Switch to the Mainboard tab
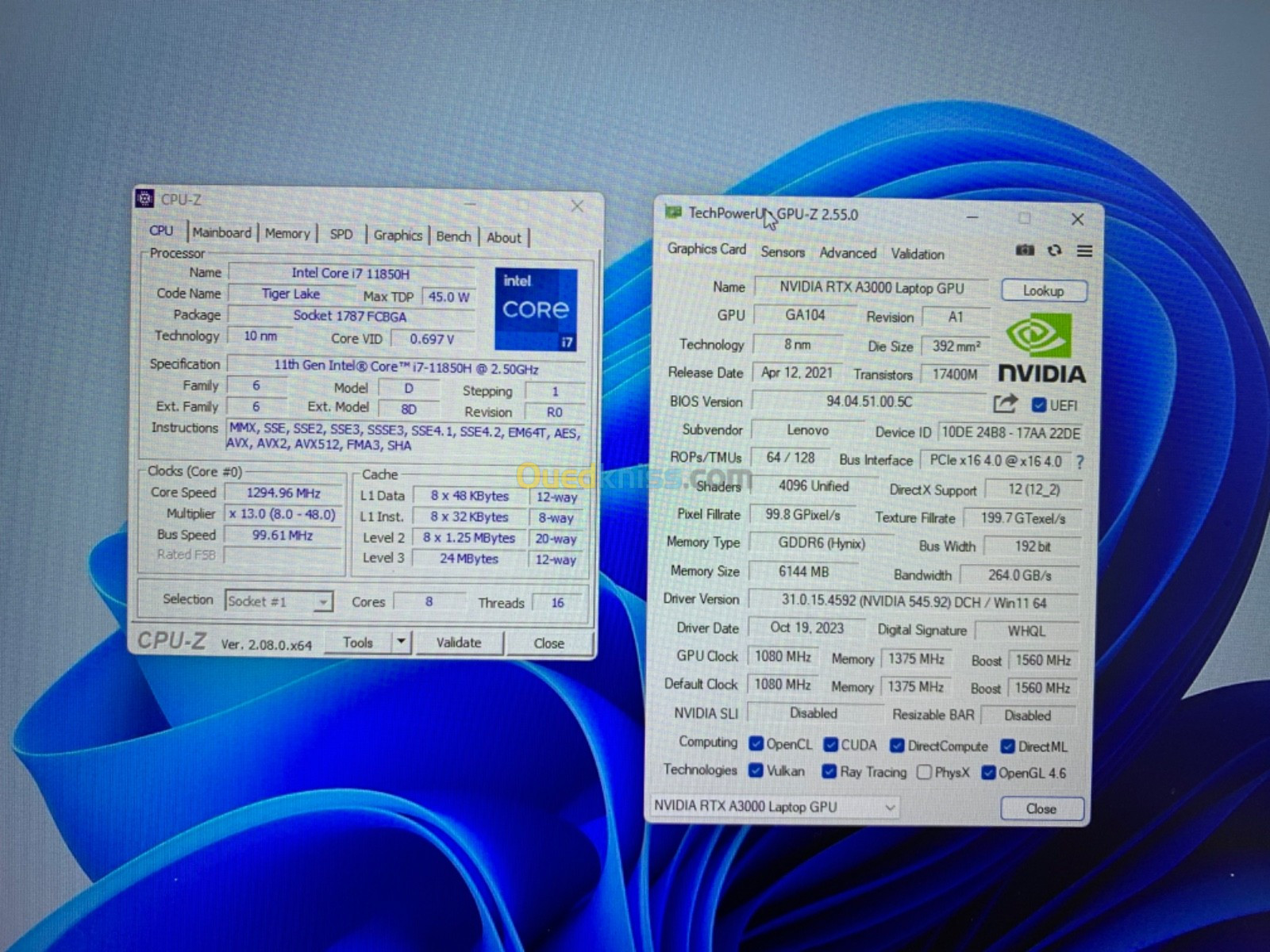The width and height of the screenshot is (1270, 952). pyautogui.click(x=221, y=232)
